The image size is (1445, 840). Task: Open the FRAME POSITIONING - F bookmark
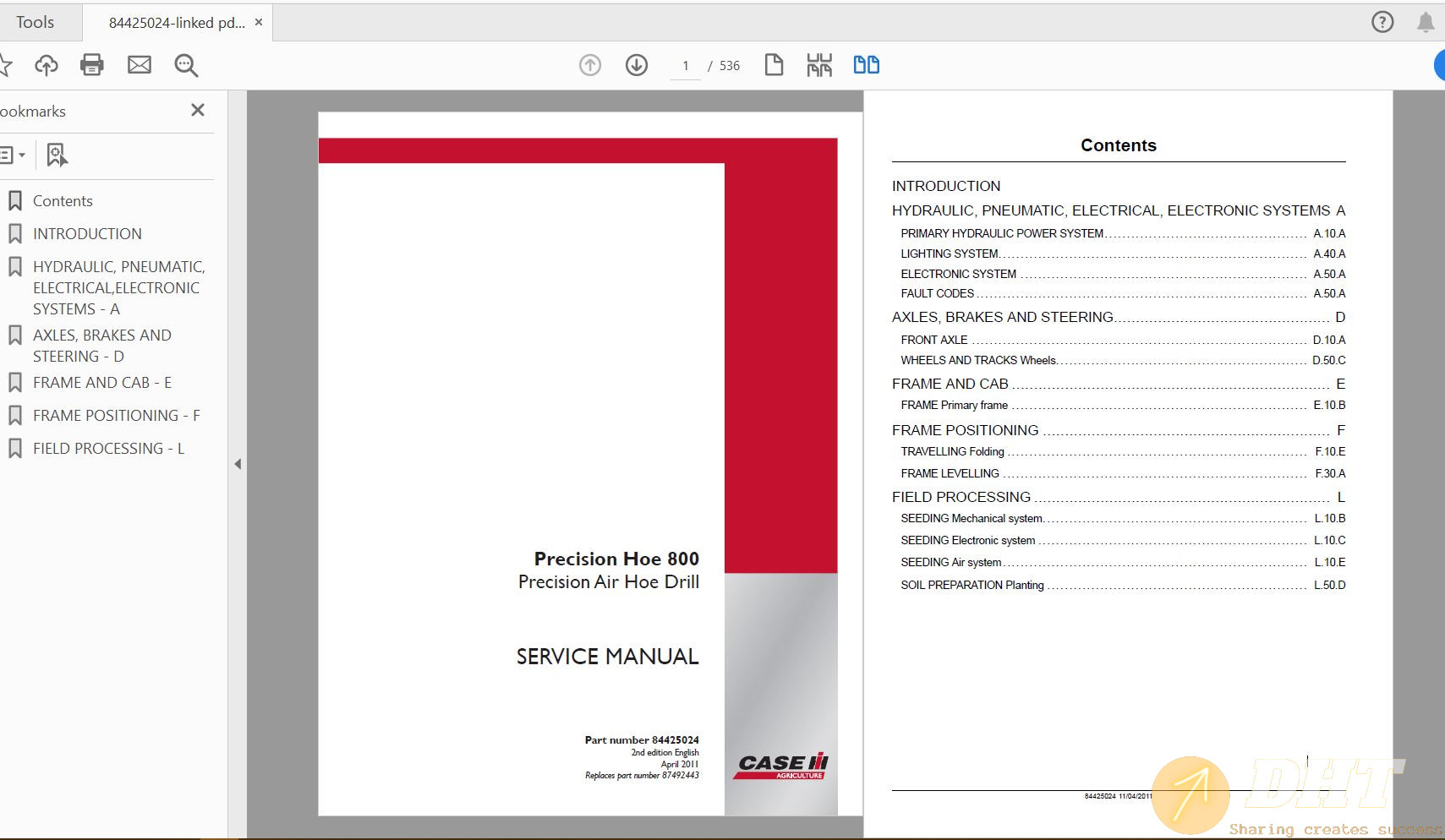point(117,416)
